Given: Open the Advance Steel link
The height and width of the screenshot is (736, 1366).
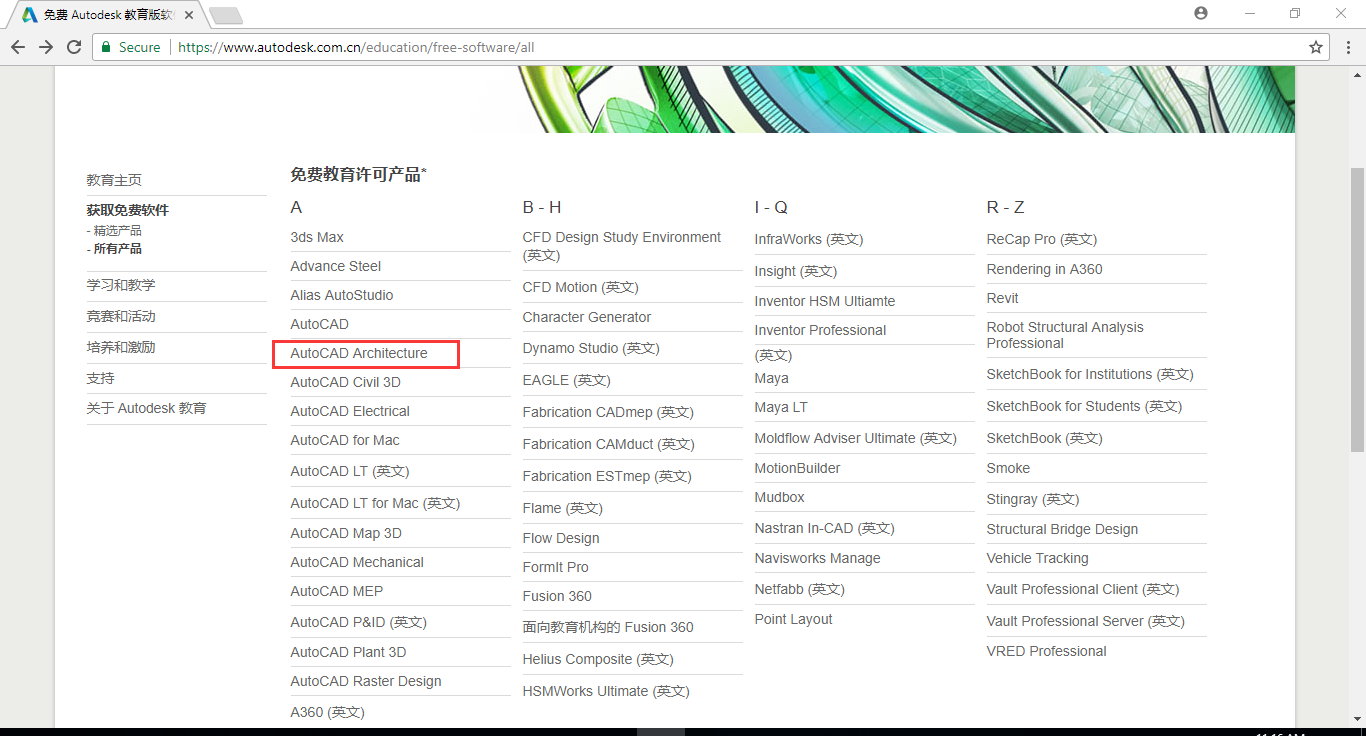Looking at the screenshot, I should point(336,266).
